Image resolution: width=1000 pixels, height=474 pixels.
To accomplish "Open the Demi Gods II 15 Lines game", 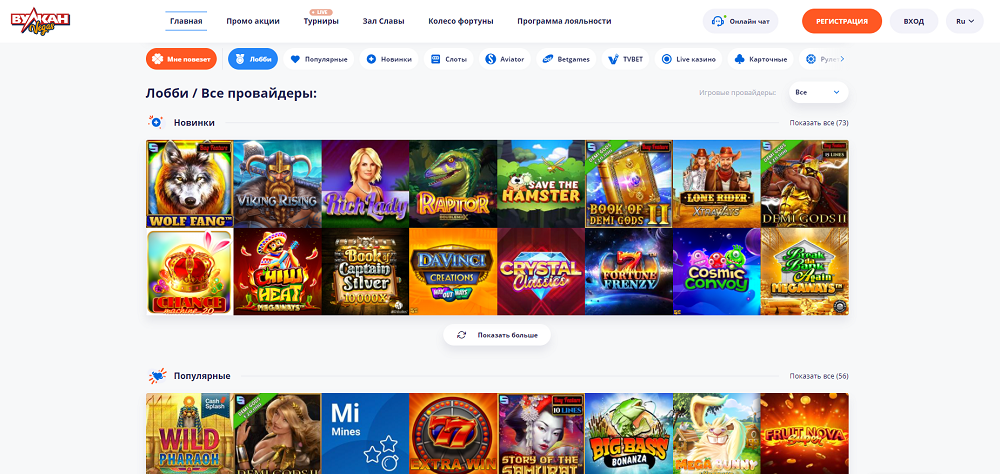I will [x=805, y=184].
